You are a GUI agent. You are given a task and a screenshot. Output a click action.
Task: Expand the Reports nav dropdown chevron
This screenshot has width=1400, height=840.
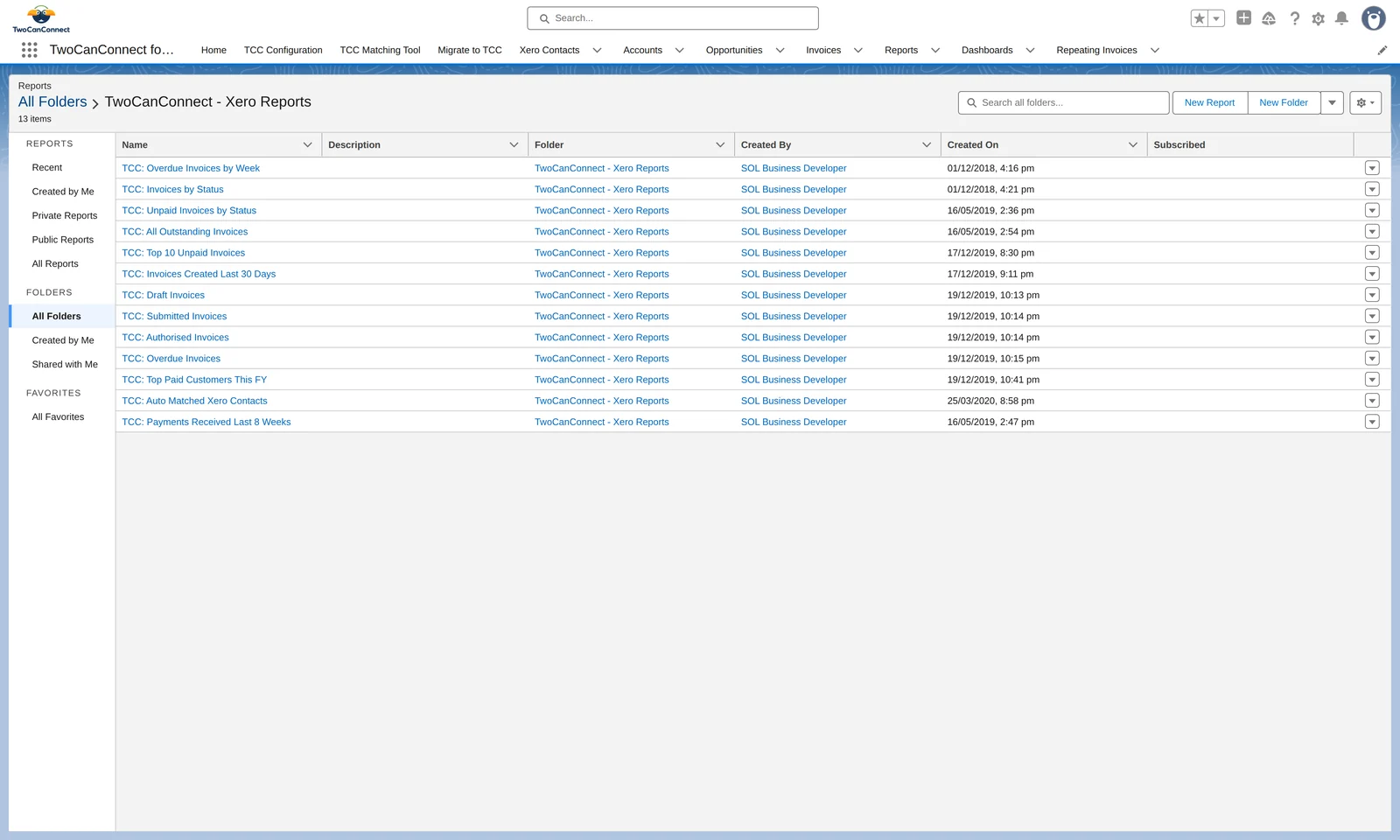[934, 51]
